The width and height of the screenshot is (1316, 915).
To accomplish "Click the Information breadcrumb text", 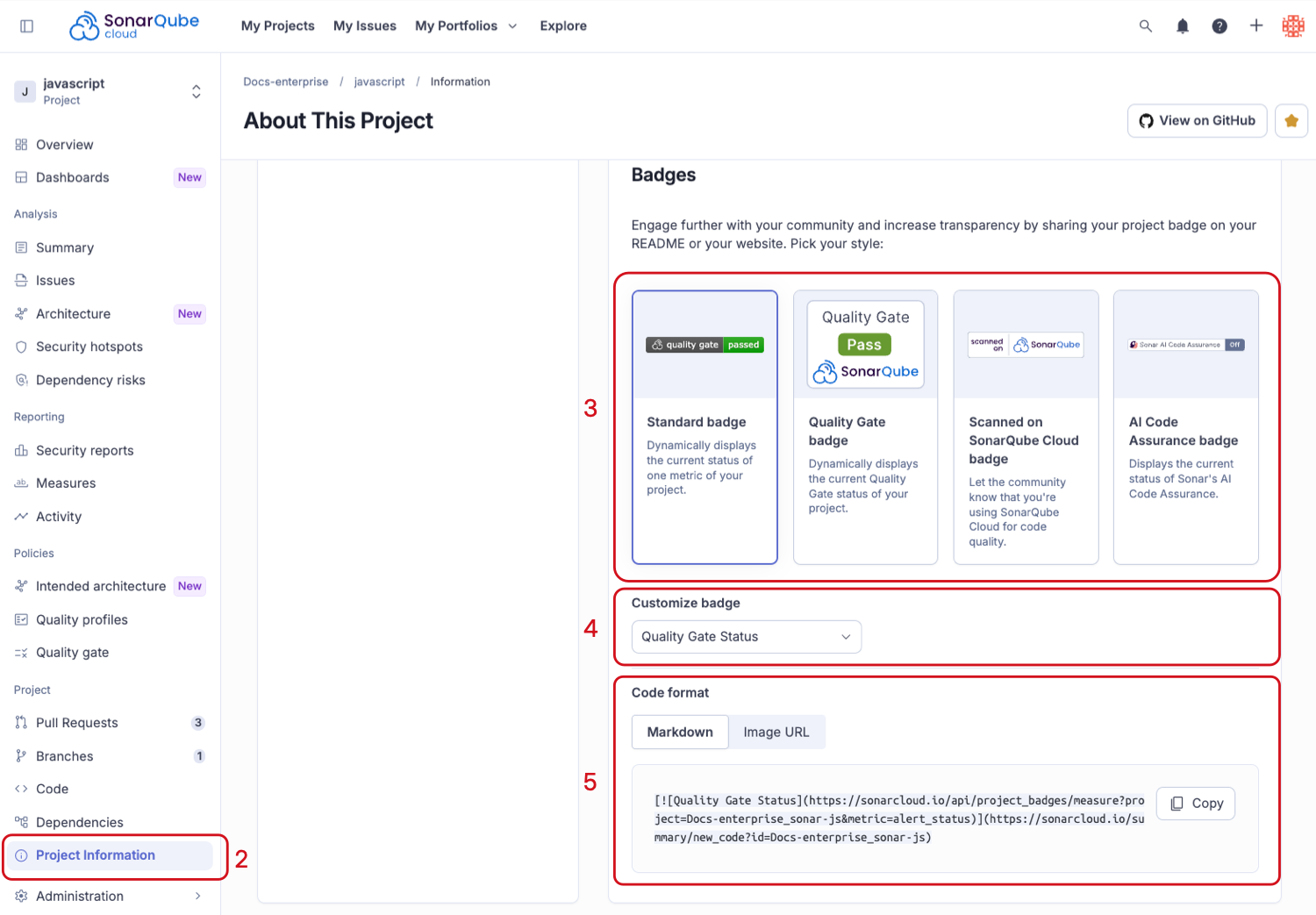I will point(461,82).
